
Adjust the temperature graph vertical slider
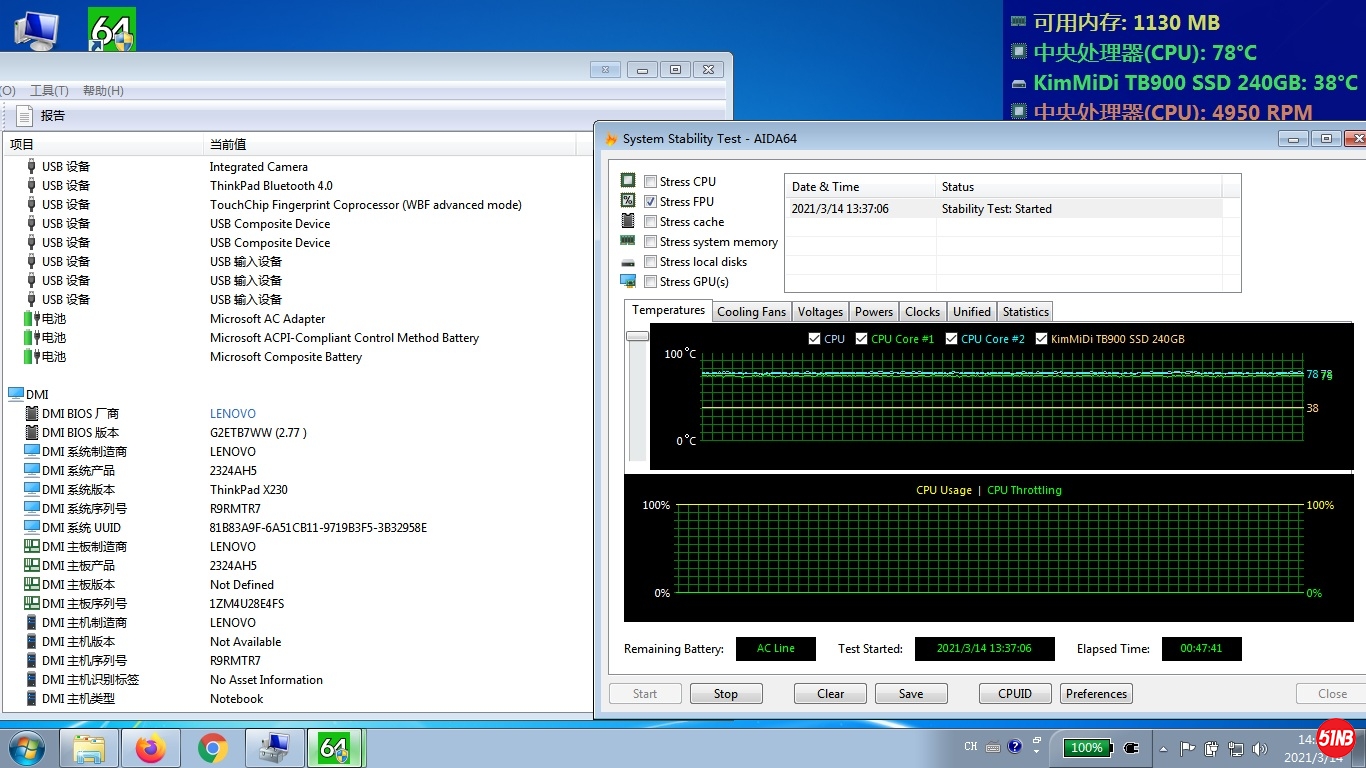click(x=637, y=337)
